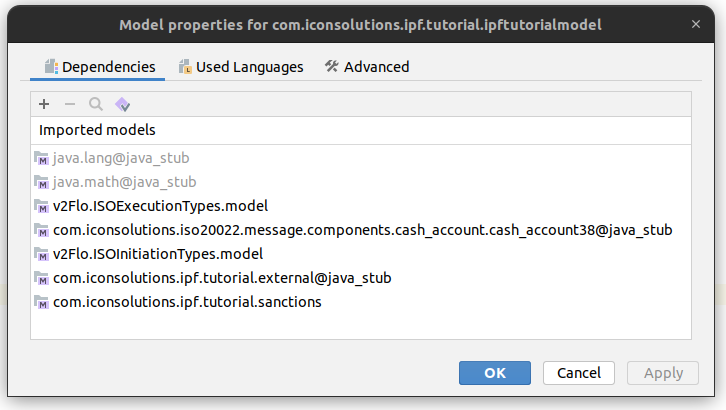Select java.math@java_stub in imported models
726x410 pixels.
[x=125, y=182]
